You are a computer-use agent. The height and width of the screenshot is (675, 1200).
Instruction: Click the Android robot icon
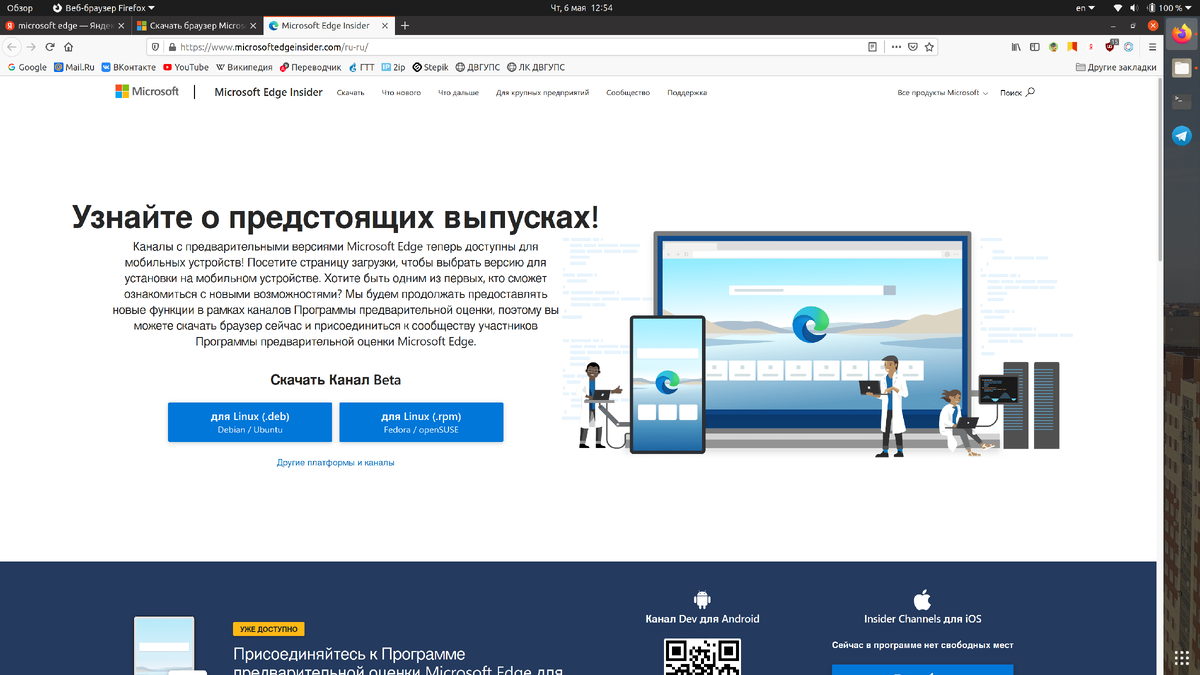pyautogui.click(x=701, y=599)
